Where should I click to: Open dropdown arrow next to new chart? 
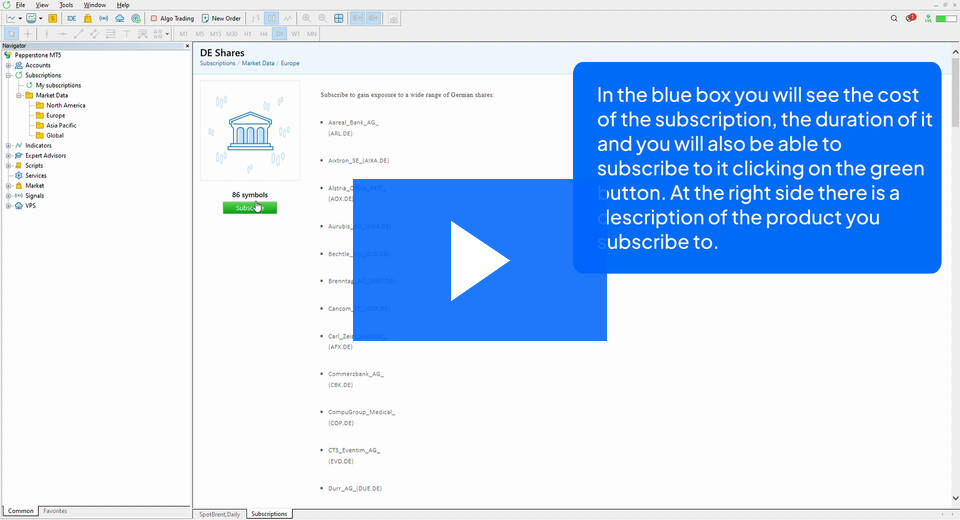click(x=20, y=18)
